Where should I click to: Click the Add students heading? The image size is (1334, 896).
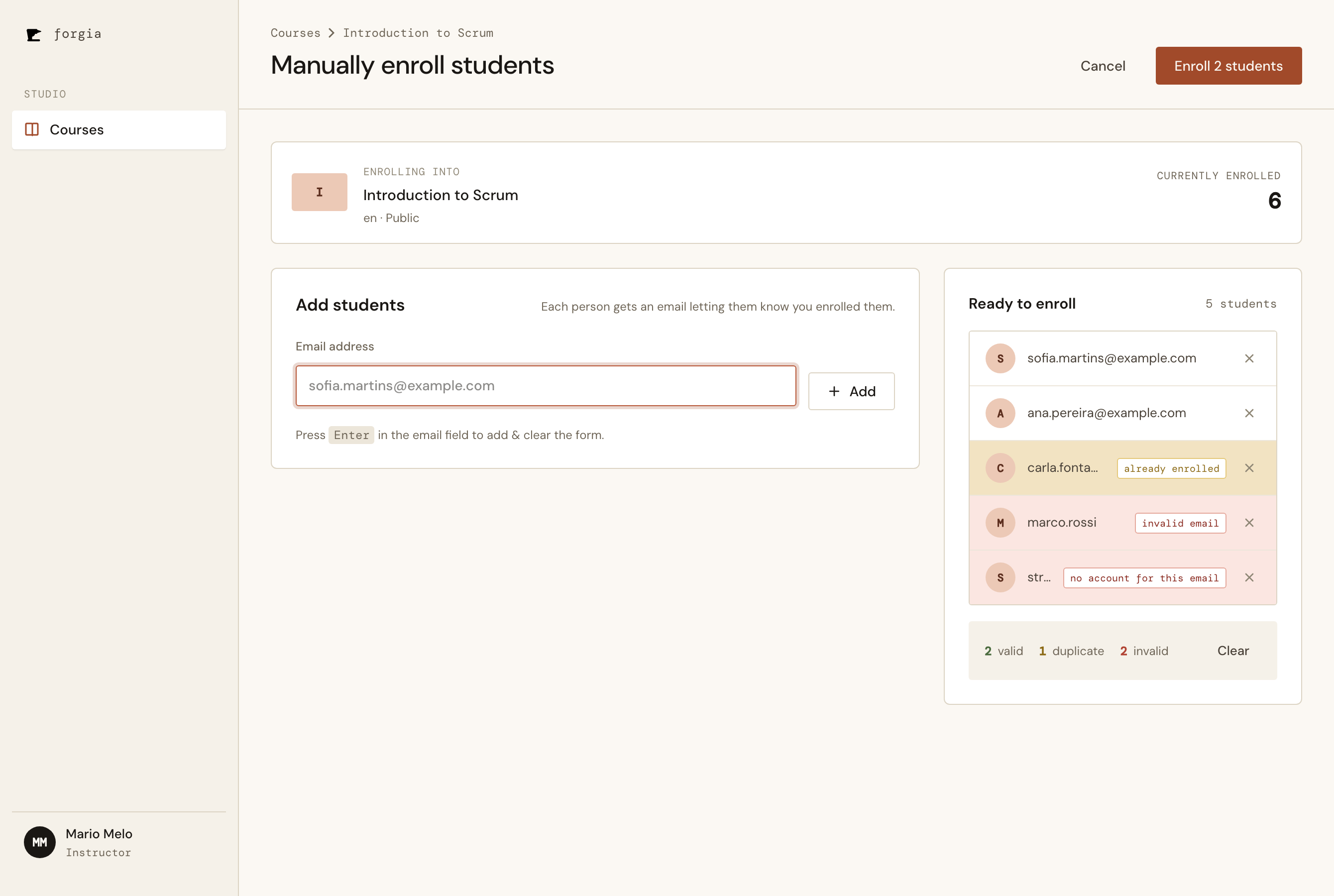click(x=349, y=305)
